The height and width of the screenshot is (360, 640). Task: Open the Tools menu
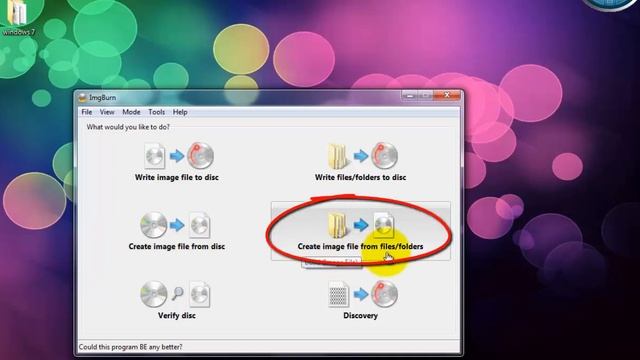coord(157,112)
